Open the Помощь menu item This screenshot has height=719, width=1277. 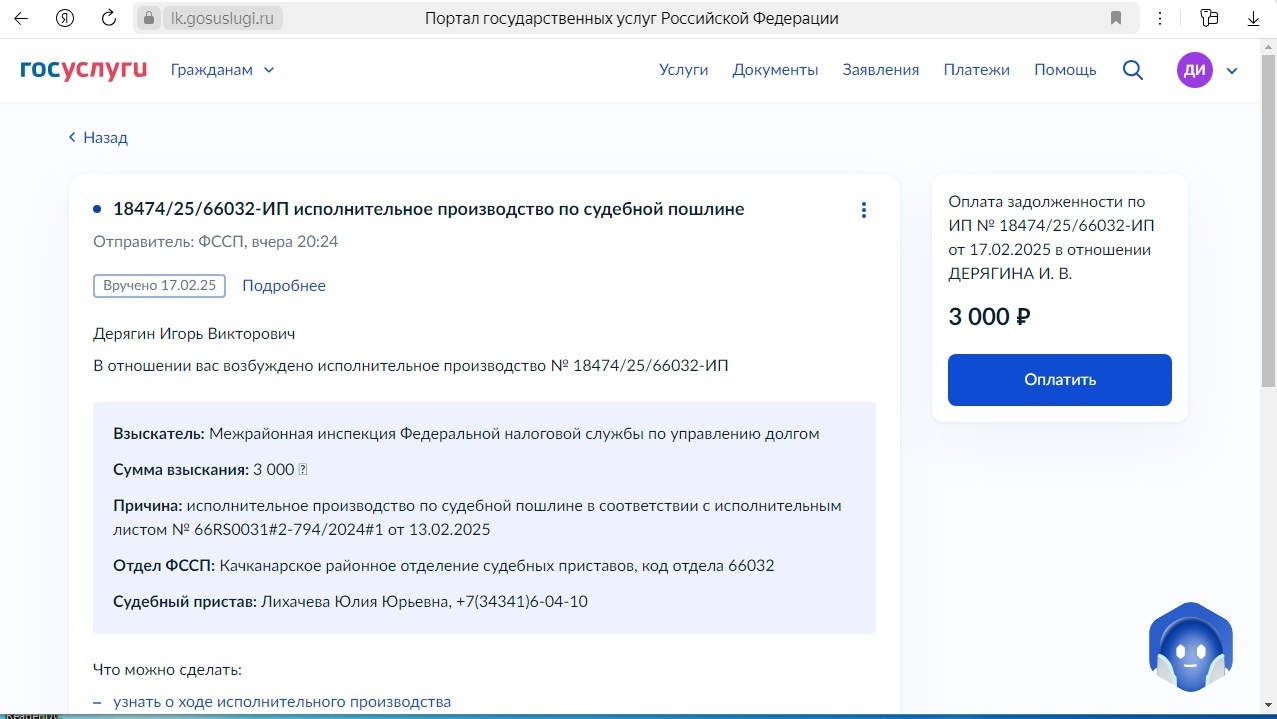pos(1065,70)
